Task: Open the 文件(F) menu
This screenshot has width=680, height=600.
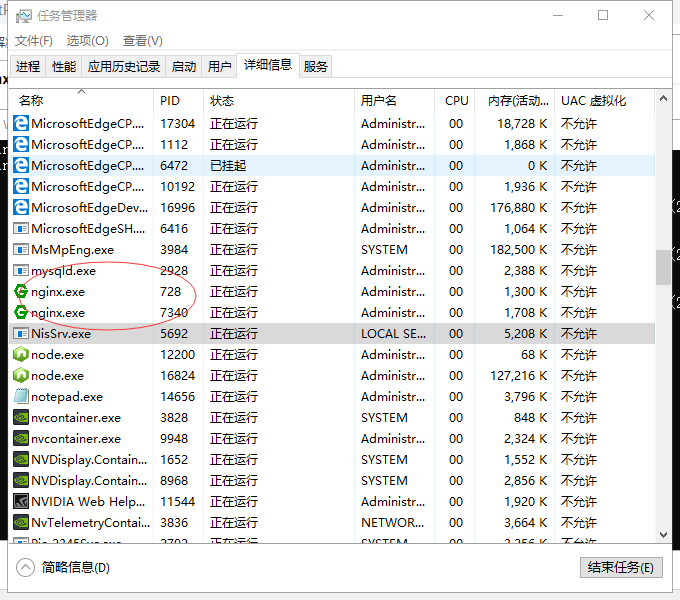Action: pos(34,41)
